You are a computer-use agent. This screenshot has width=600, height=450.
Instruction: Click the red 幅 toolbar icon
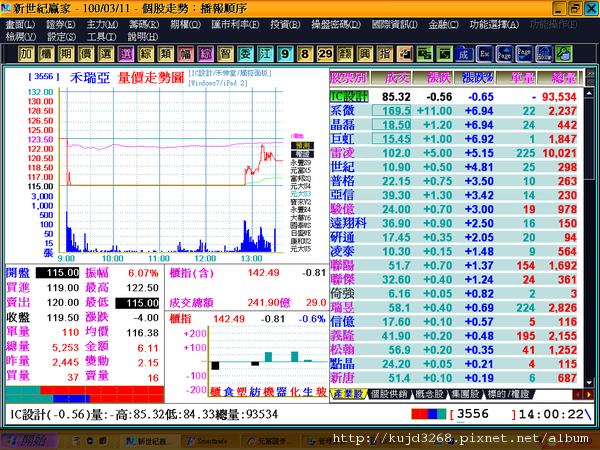click(x=185, y=54)
